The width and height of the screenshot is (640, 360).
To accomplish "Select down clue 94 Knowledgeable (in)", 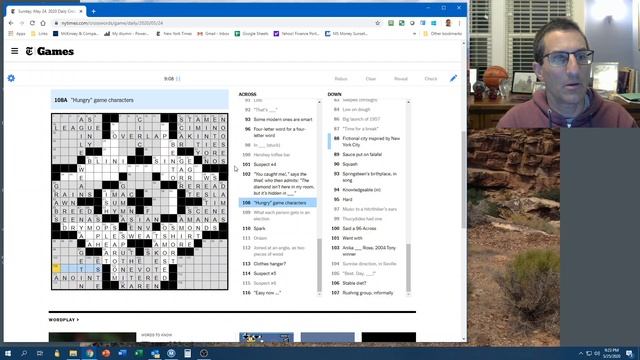I will tap(367, 190).
